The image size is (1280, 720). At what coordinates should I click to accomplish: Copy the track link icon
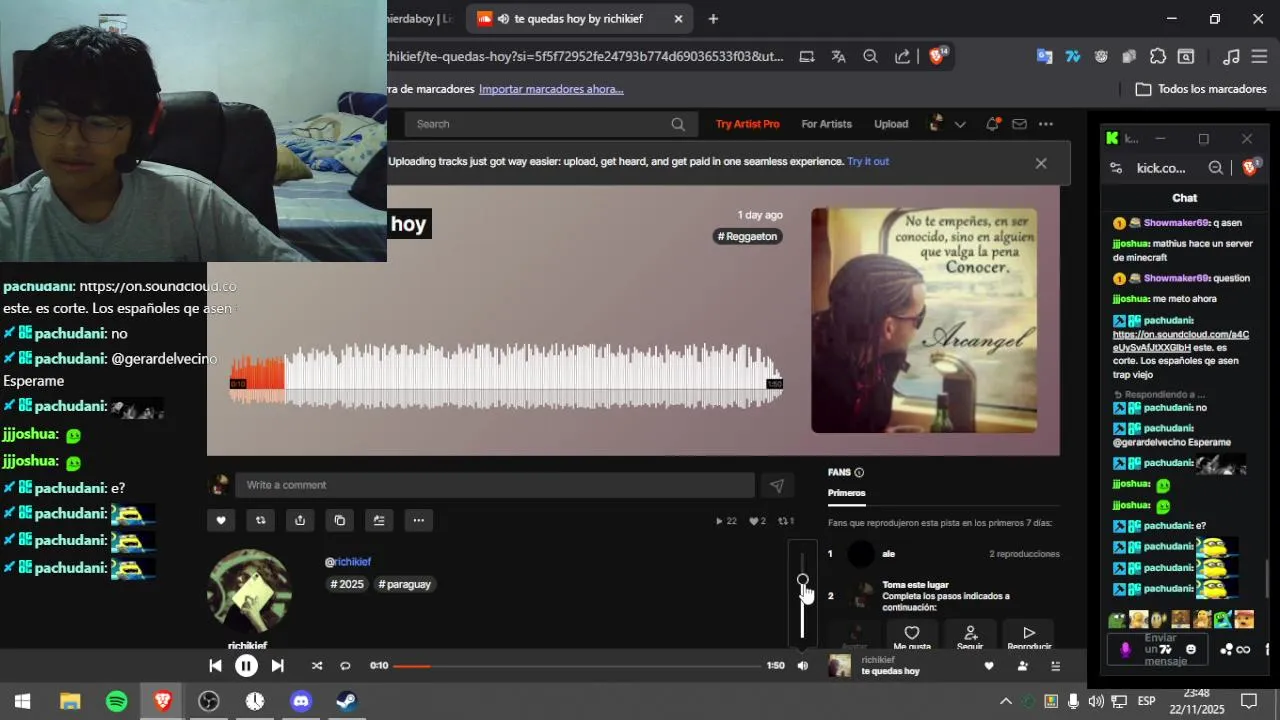(340, 520)
